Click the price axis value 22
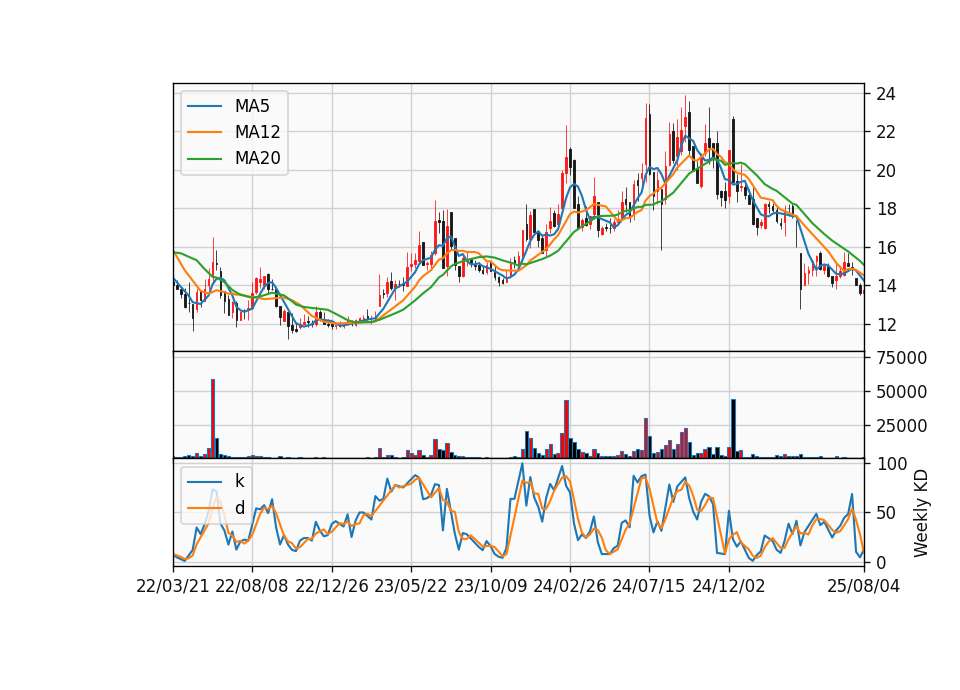960x690 pixels. (x=885, y=132)
